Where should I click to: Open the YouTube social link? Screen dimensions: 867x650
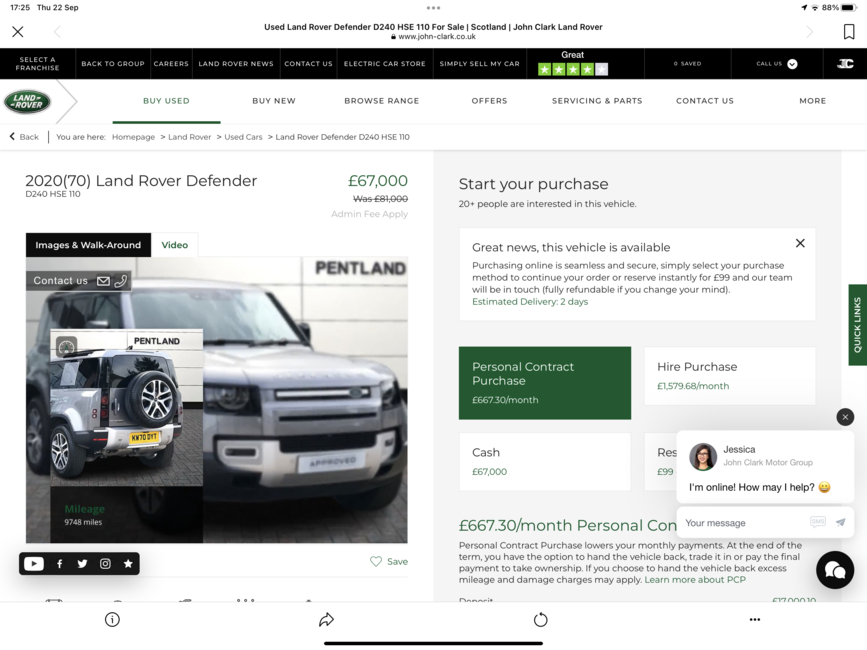click(x=34, y=564)
